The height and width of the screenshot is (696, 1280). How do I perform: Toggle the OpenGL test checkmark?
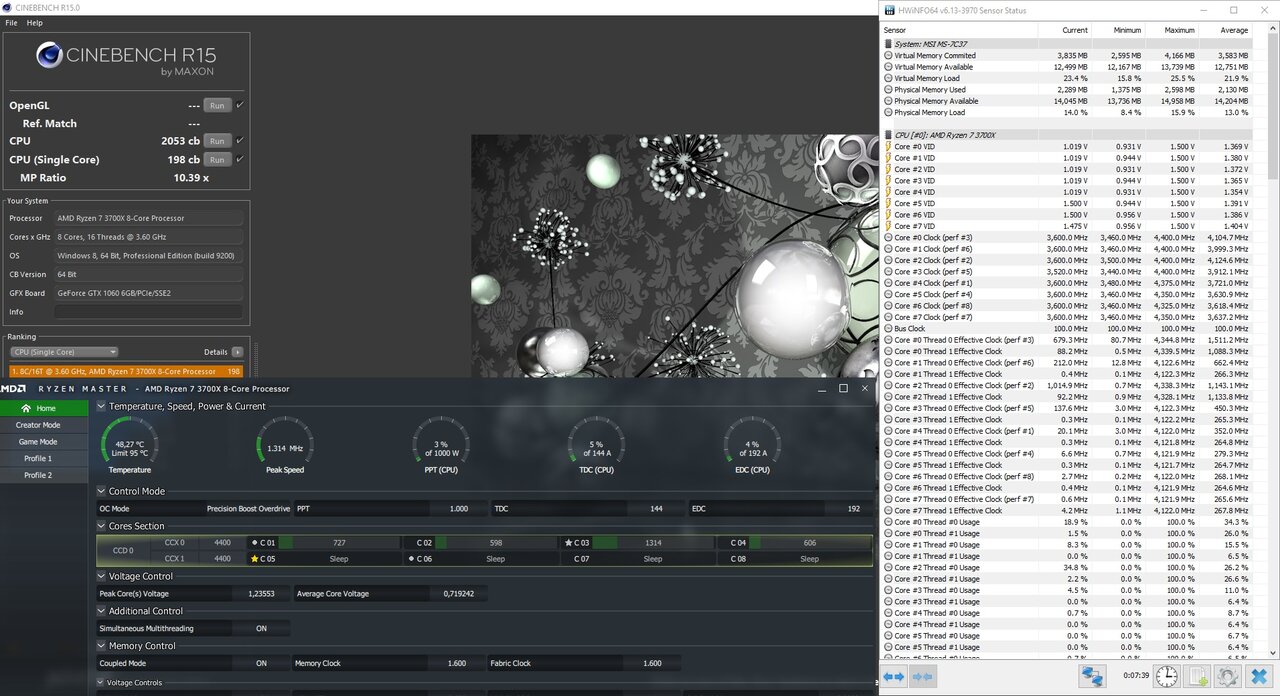click(x=240, y=105)
